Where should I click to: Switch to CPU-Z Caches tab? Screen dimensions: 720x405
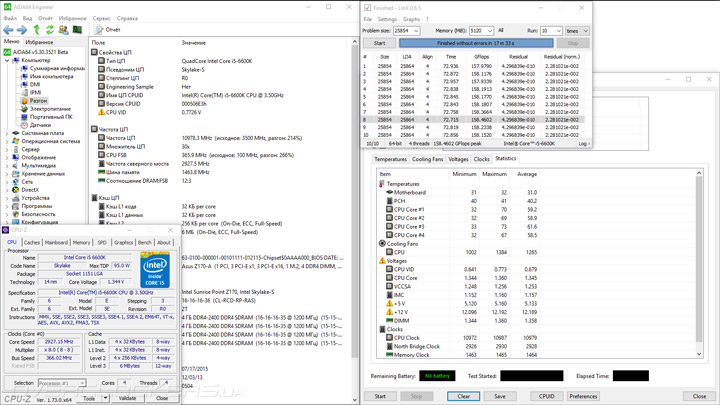(x=32, y=242)
